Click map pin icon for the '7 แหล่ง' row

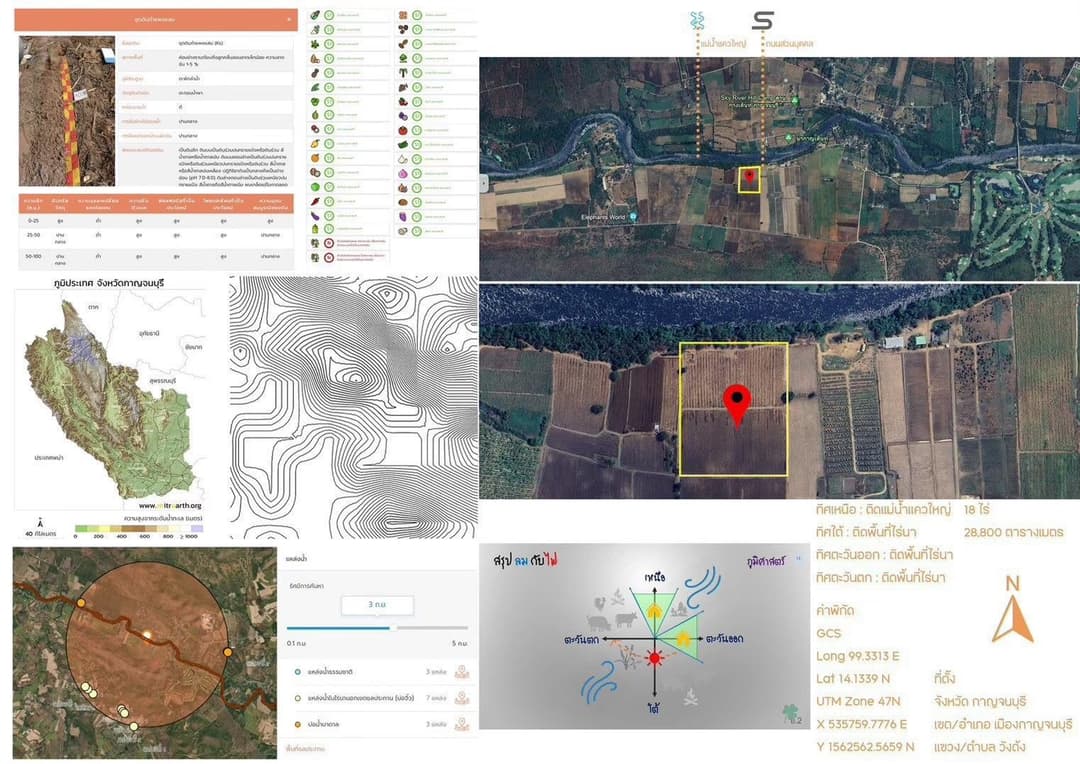pyautogui.click(x=461, y=698)
